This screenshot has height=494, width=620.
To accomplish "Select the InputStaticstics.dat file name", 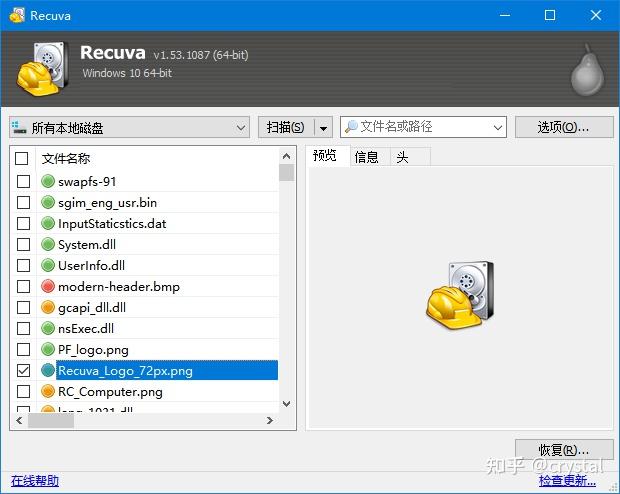I will [112, 224].
